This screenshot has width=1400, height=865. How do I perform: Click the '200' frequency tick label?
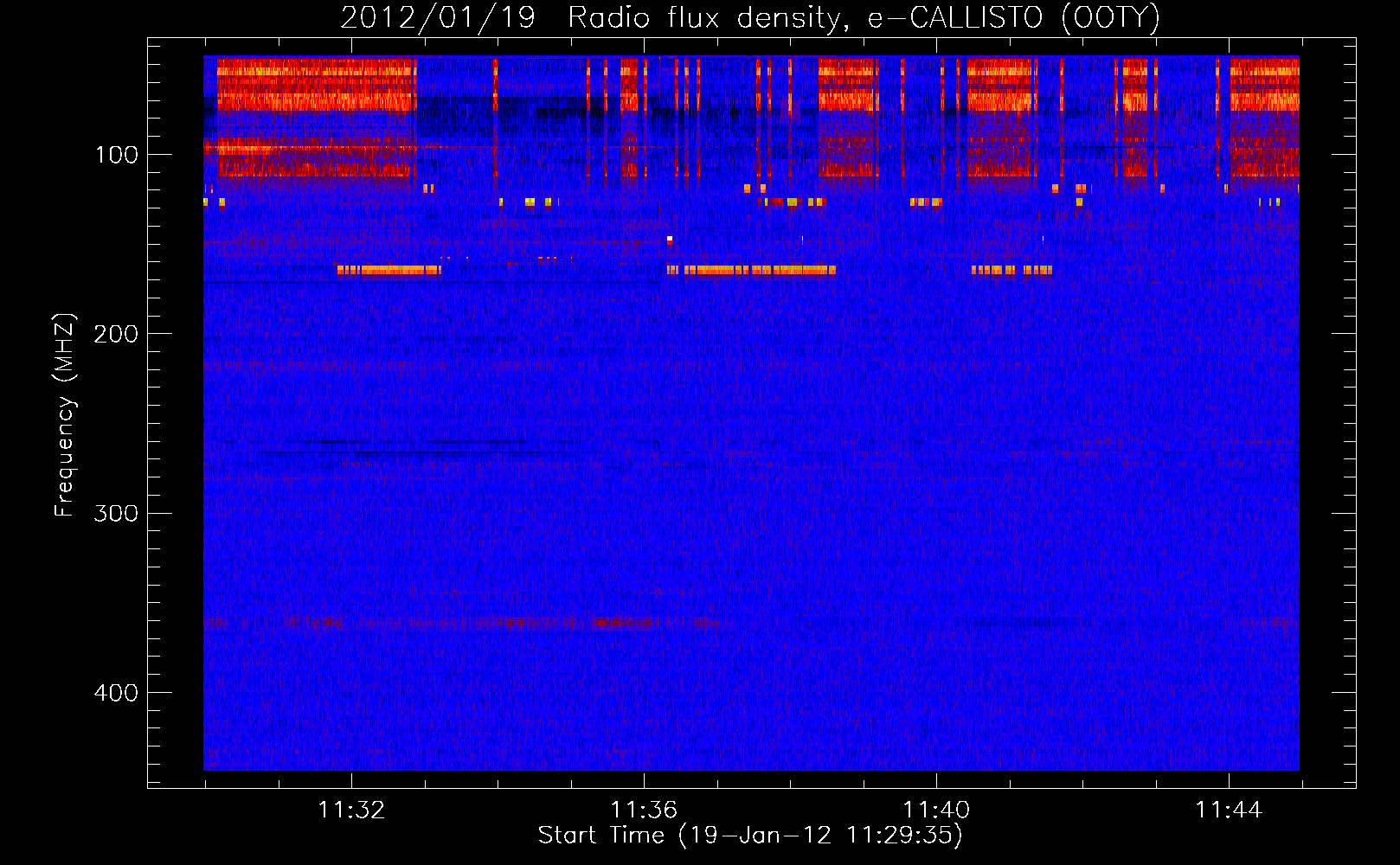(x=116, y=334)
